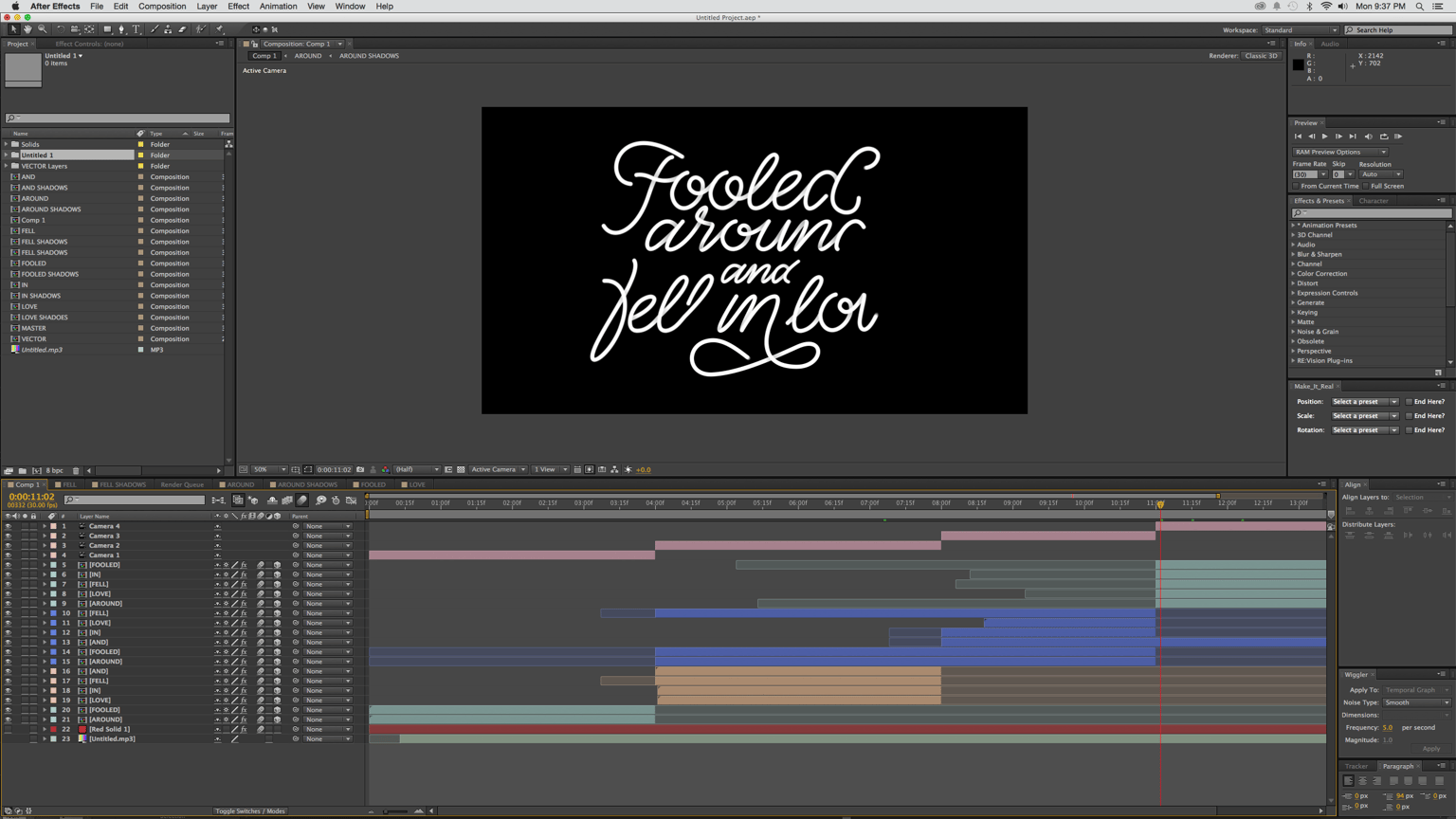Click the Show Channel RGB icon in viewer
The height and width of the screenshot is (819, 1456).
coord(386,469)
